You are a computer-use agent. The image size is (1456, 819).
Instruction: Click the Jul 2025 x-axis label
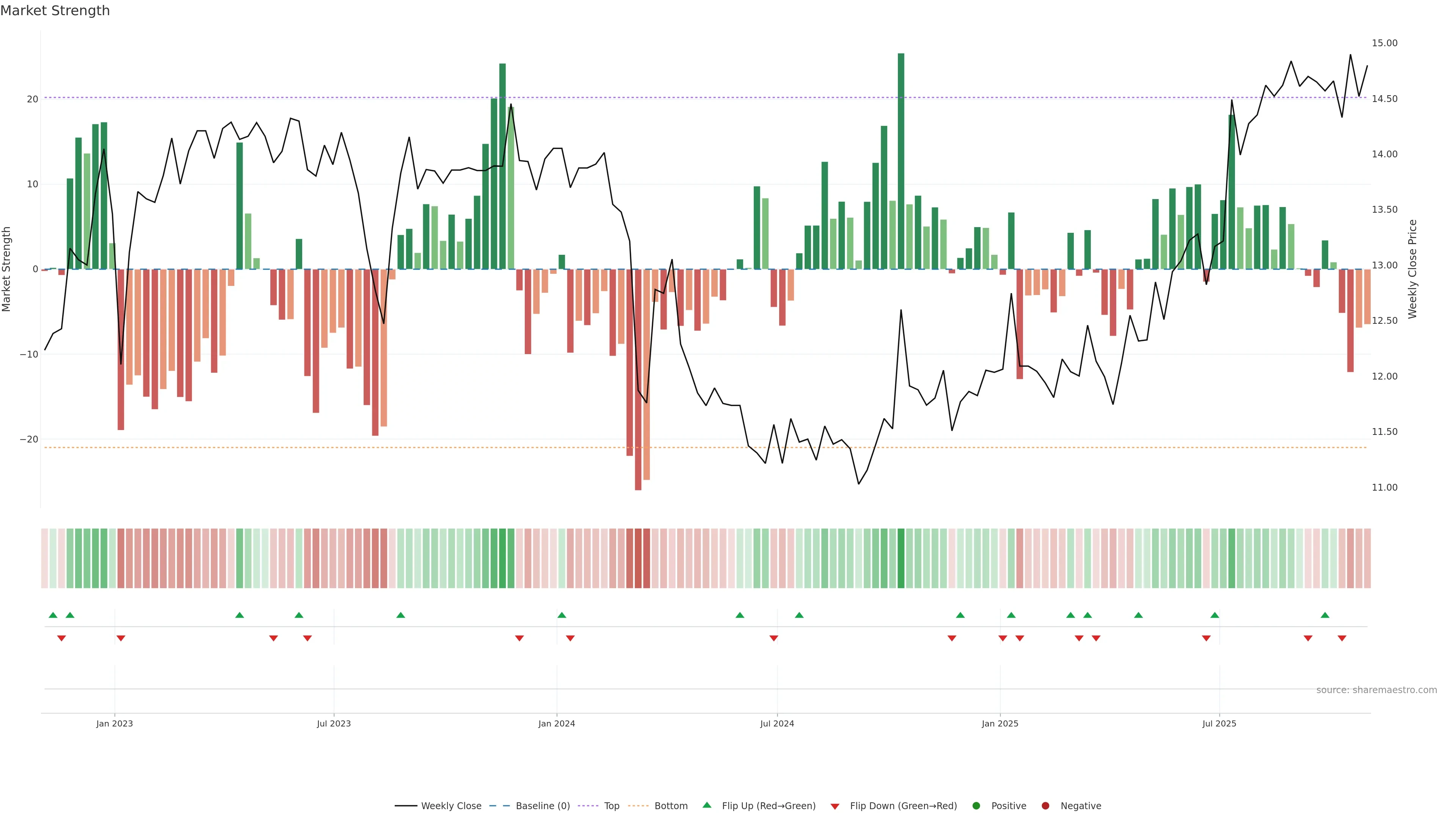(x=1219, y=723)
